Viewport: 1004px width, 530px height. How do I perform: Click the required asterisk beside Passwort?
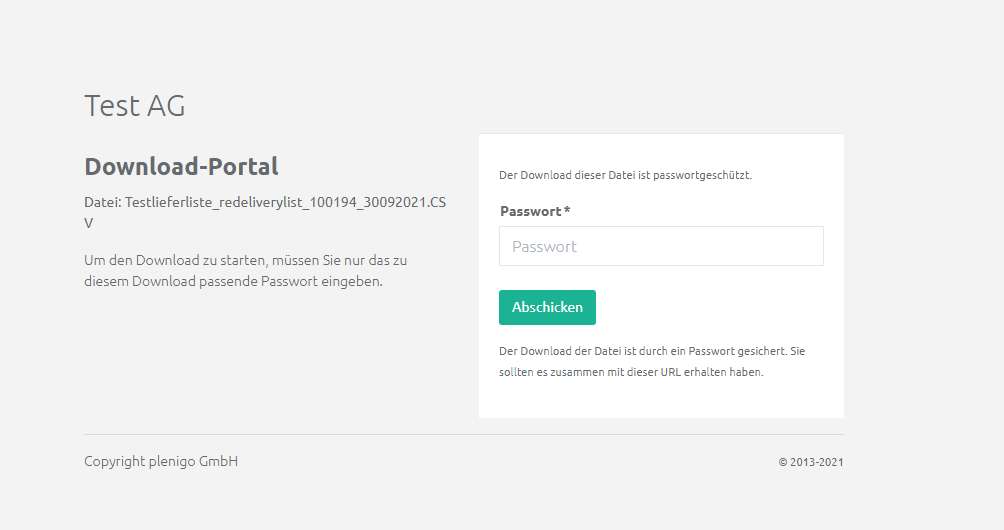coord(567,209)
